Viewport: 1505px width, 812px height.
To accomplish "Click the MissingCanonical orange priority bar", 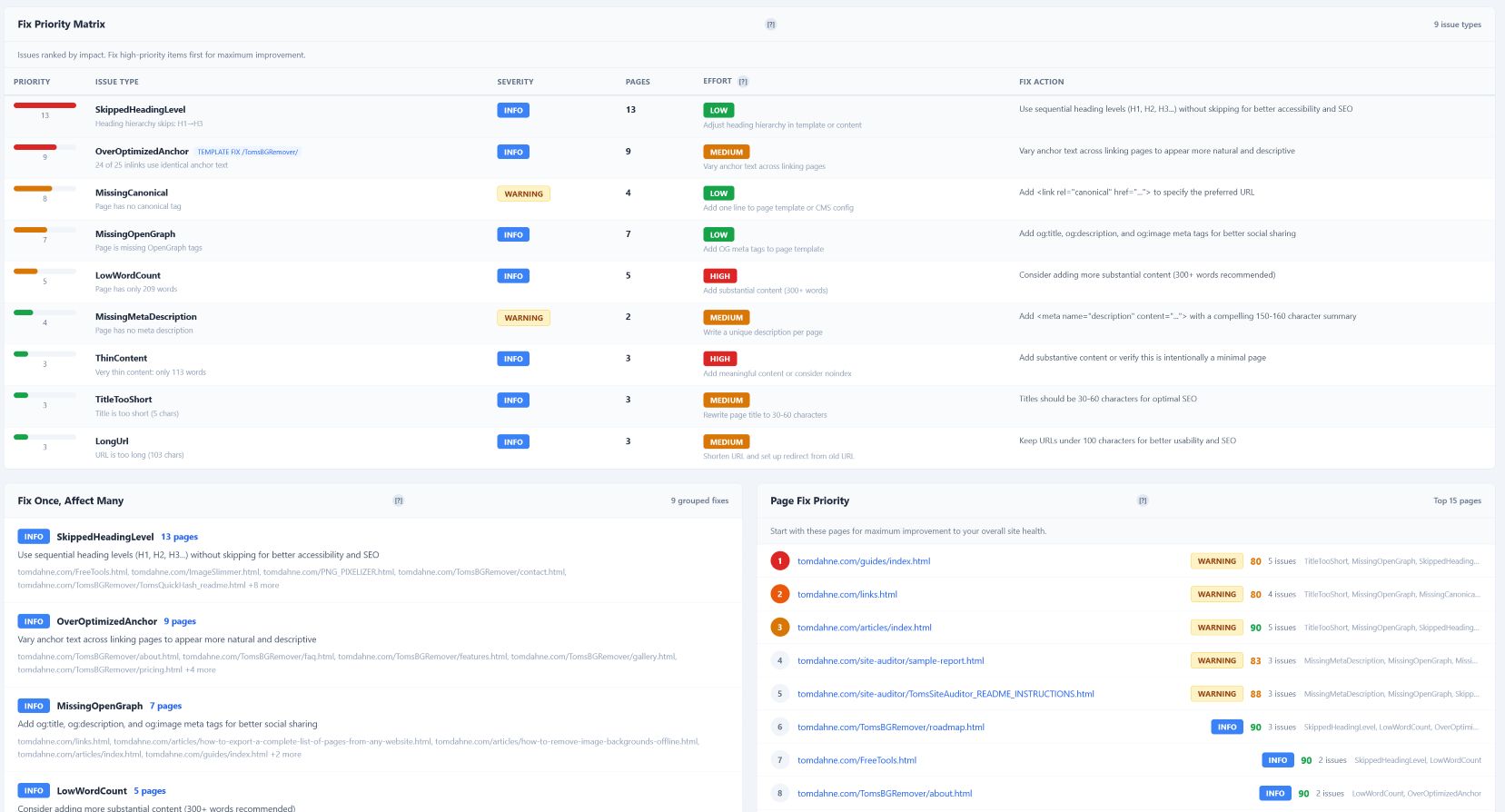I will tap(45, 189).
